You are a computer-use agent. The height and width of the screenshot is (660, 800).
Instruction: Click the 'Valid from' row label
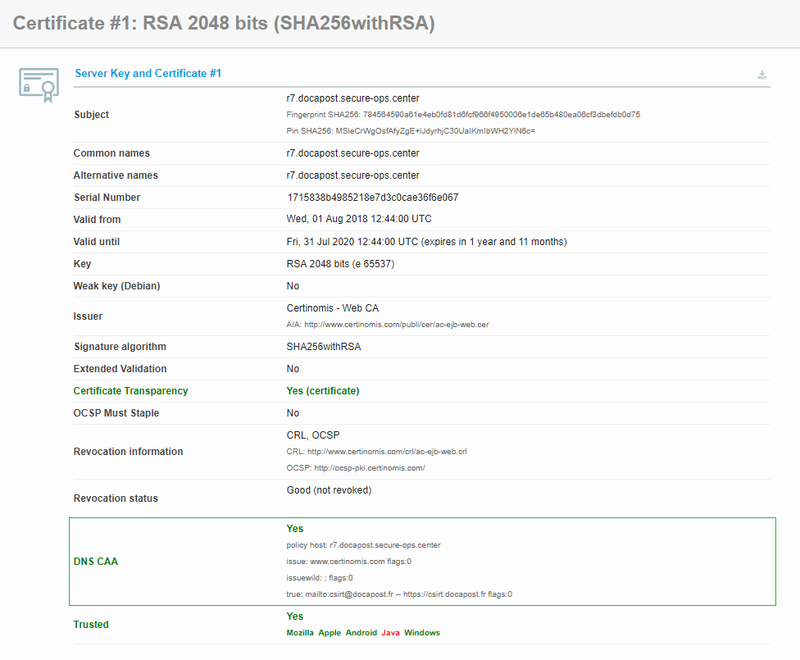pos(97,220)
